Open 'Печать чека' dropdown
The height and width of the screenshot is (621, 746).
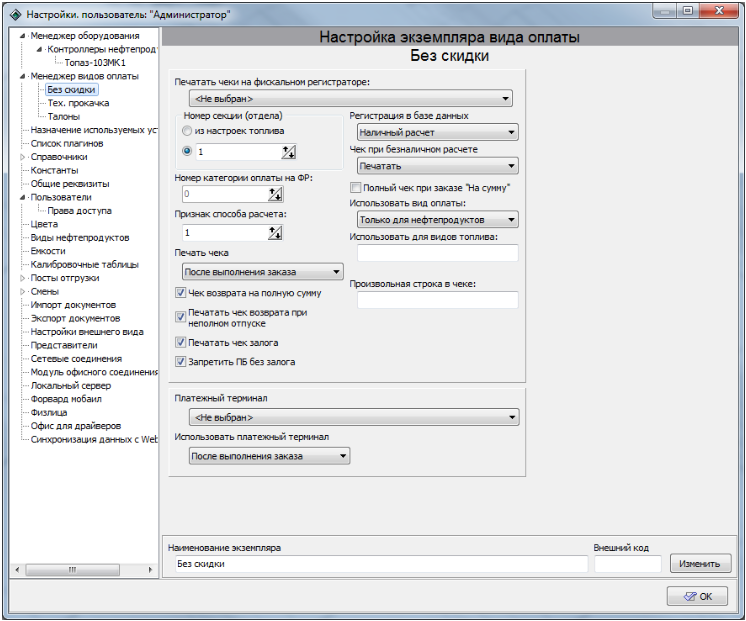[263, 272]
